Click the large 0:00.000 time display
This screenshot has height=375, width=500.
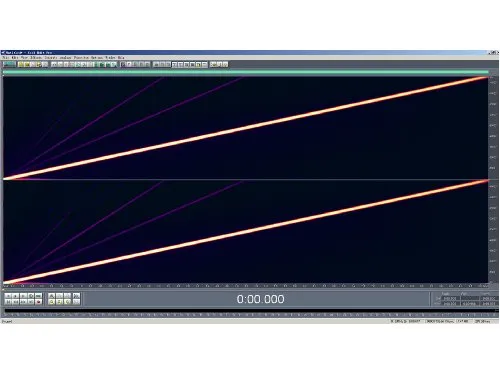(260, 299)
